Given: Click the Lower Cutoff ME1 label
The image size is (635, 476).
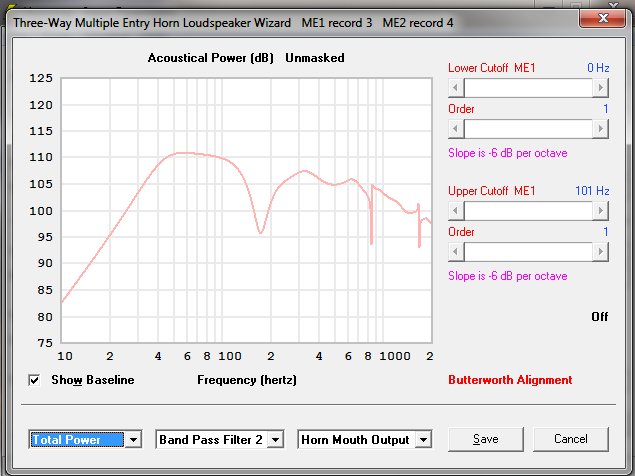Looking at the screenshot, I should coord(492,68).
